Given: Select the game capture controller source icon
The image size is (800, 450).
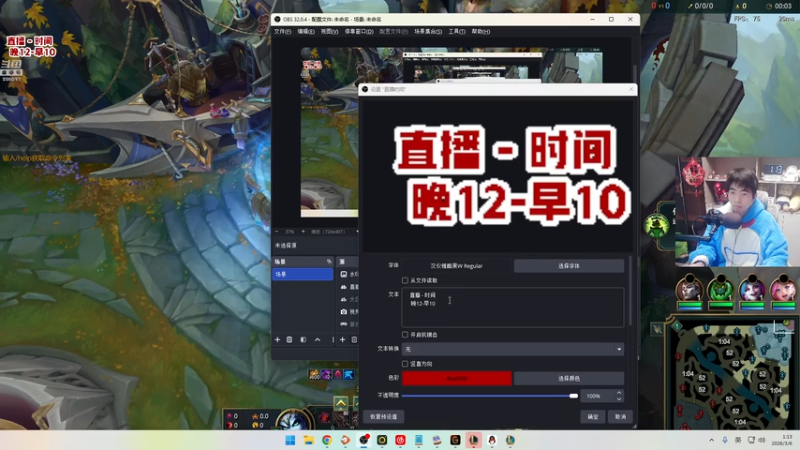Looking at the screenshot, I should click(x=344, y=324).
